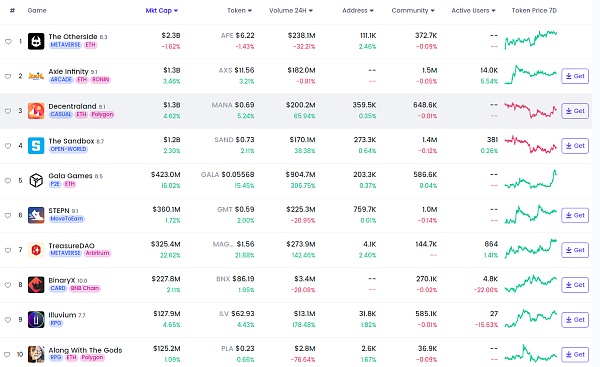Open the Along With The Gods link
Screen dimensions: 600x367
(85, 350)
